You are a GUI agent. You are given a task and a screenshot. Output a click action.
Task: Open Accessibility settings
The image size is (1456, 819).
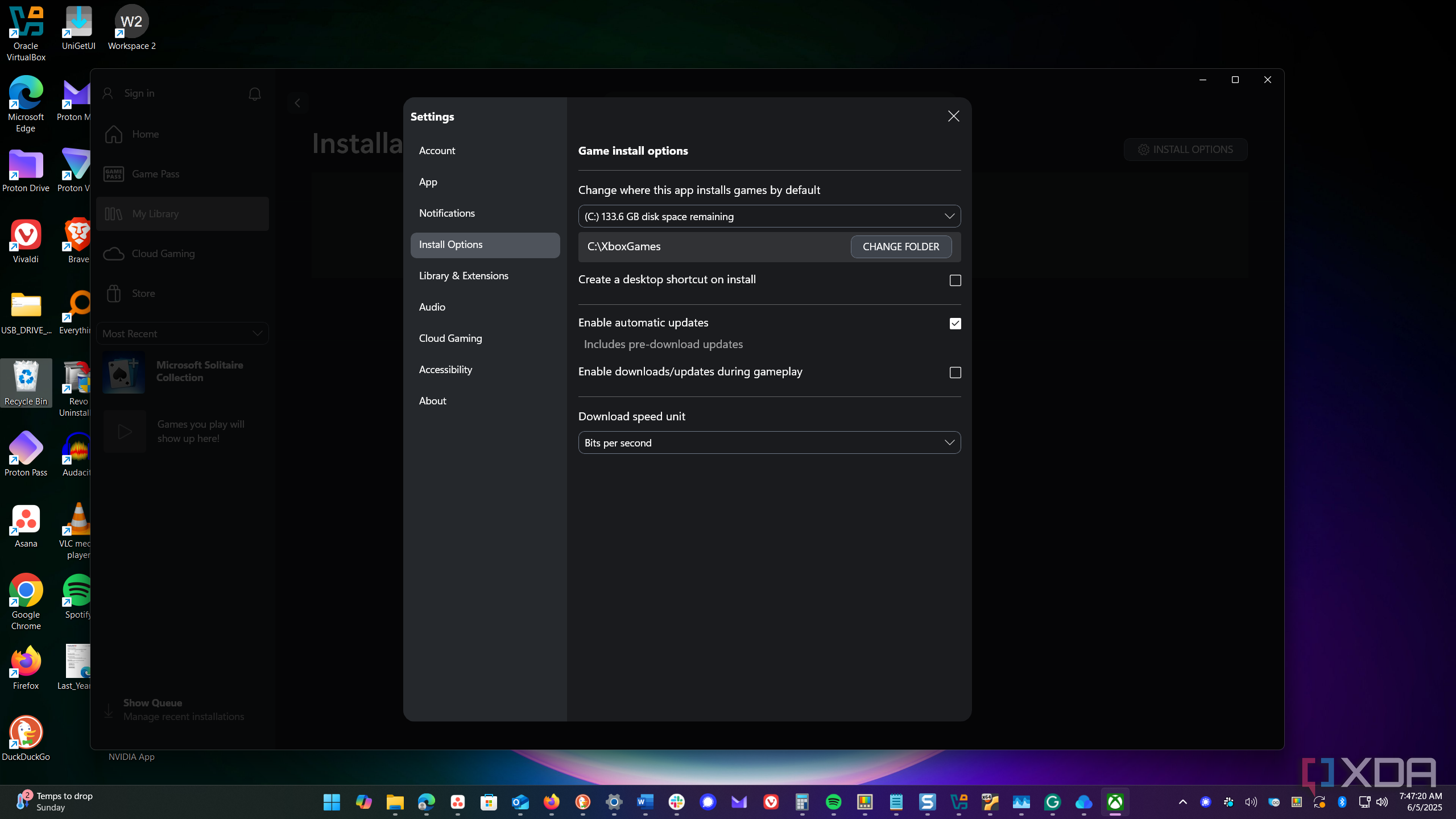pos(485,370)
